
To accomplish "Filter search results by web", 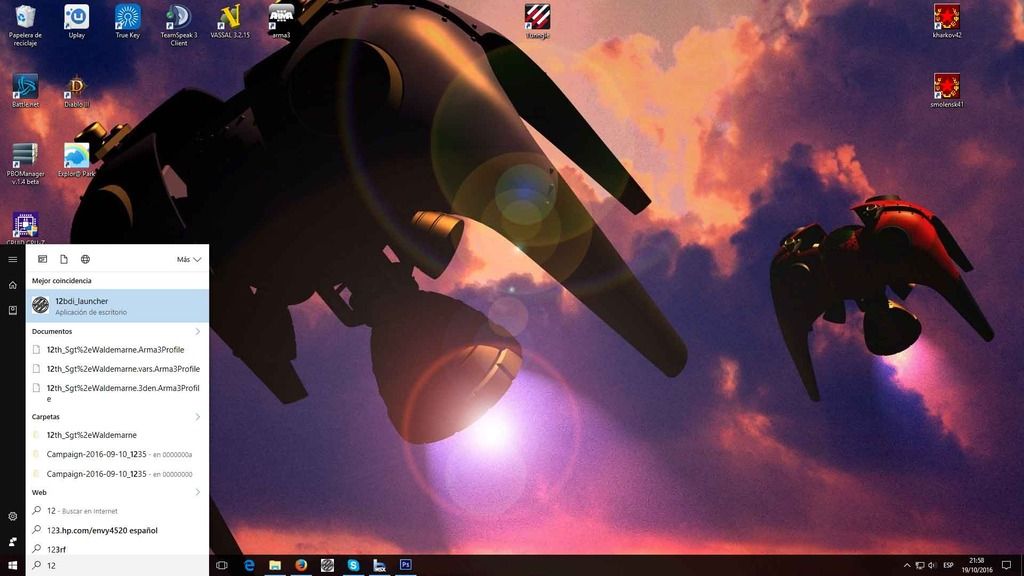I will [x=86, y=259].
